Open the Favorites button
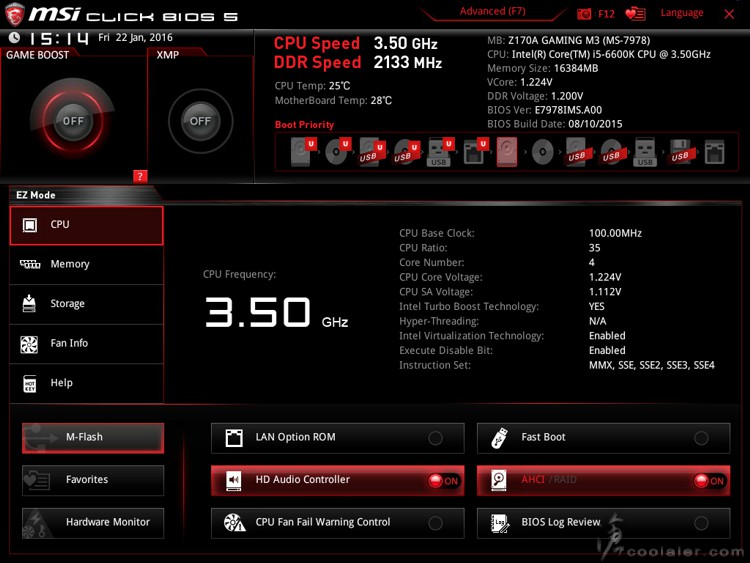The height and width of the screenshot is (563, 750). [x=93, y=480]
